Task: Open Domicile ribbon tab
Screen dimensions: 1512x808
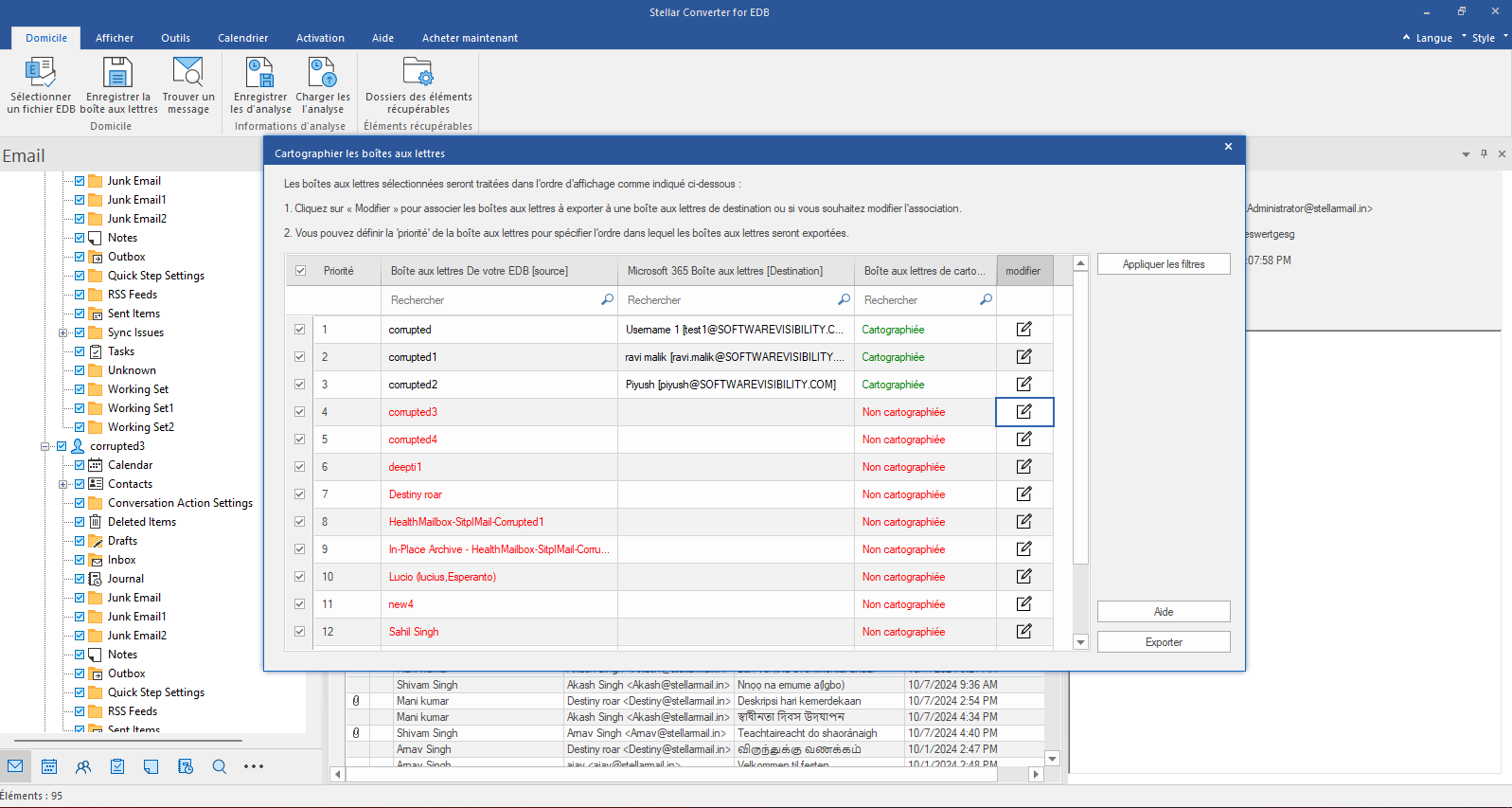Action: pyautogui.click(x=46, y=38)
